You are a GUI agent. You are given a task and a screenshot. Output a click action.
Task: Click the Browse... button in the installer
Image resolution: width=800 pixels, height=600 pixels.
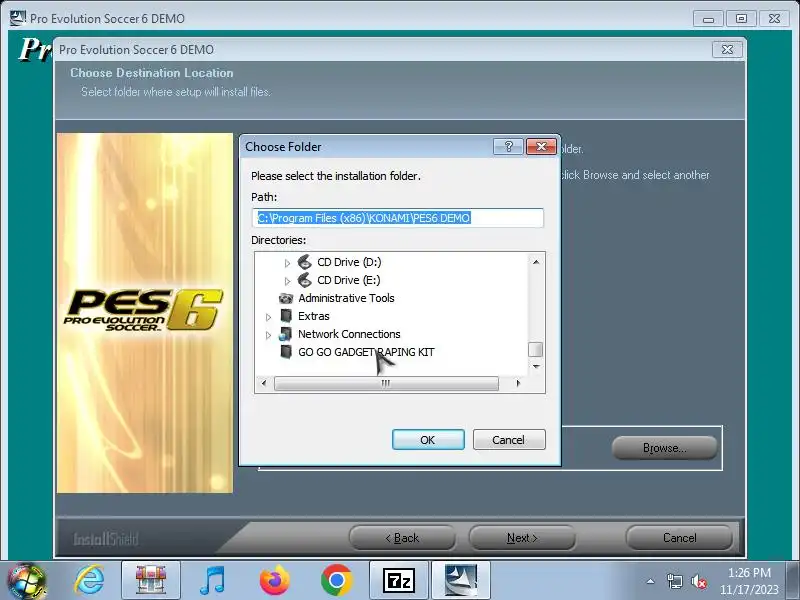(x=664, y=448)
